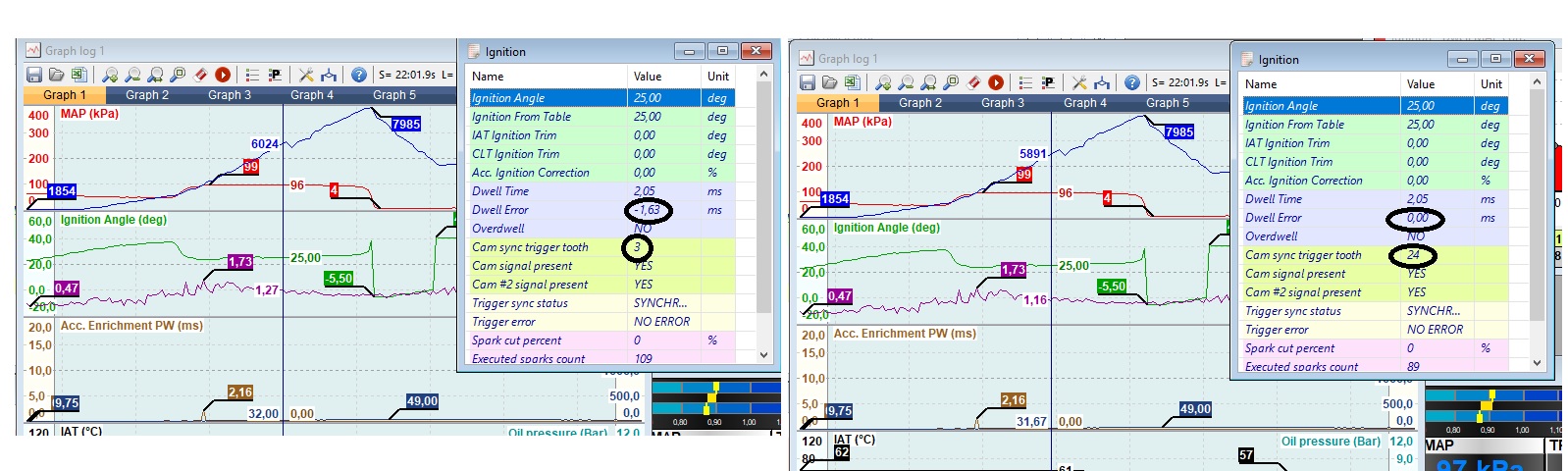Zoom out magnifier icon in right graph toolbar
The height and width of the screenshot is (471, 1568).
(906, 82)
